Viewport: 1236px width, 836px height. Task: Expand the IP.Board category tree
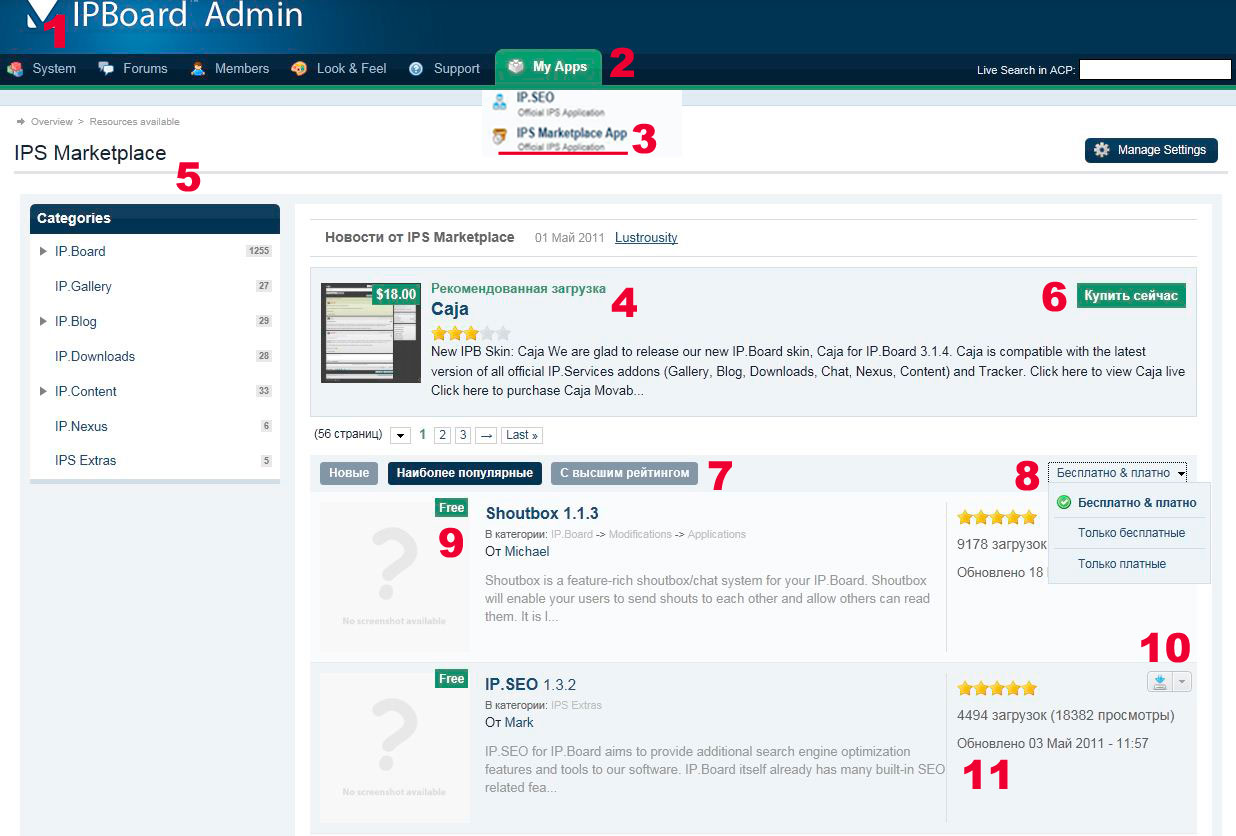click(43, 251)
